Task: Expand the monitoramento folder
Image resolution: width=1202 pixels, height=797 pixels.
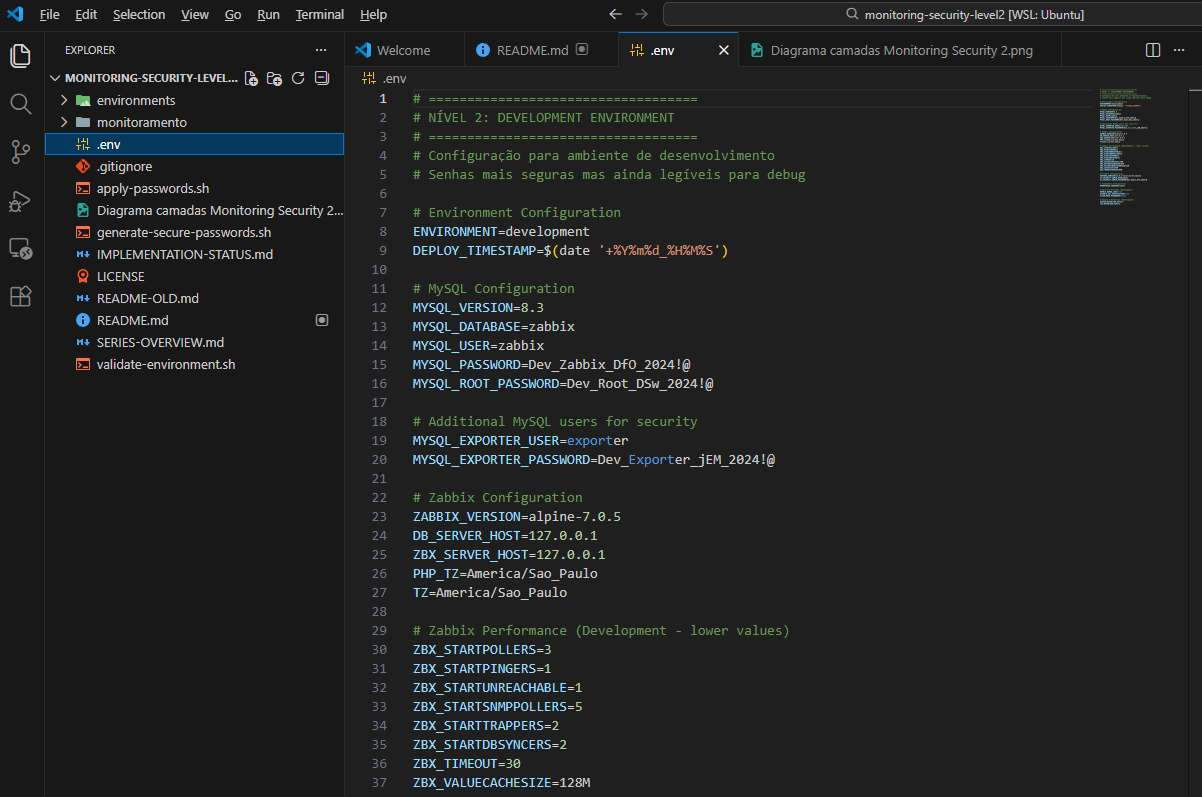Action: pyautogui.click(x=141, y=122)
